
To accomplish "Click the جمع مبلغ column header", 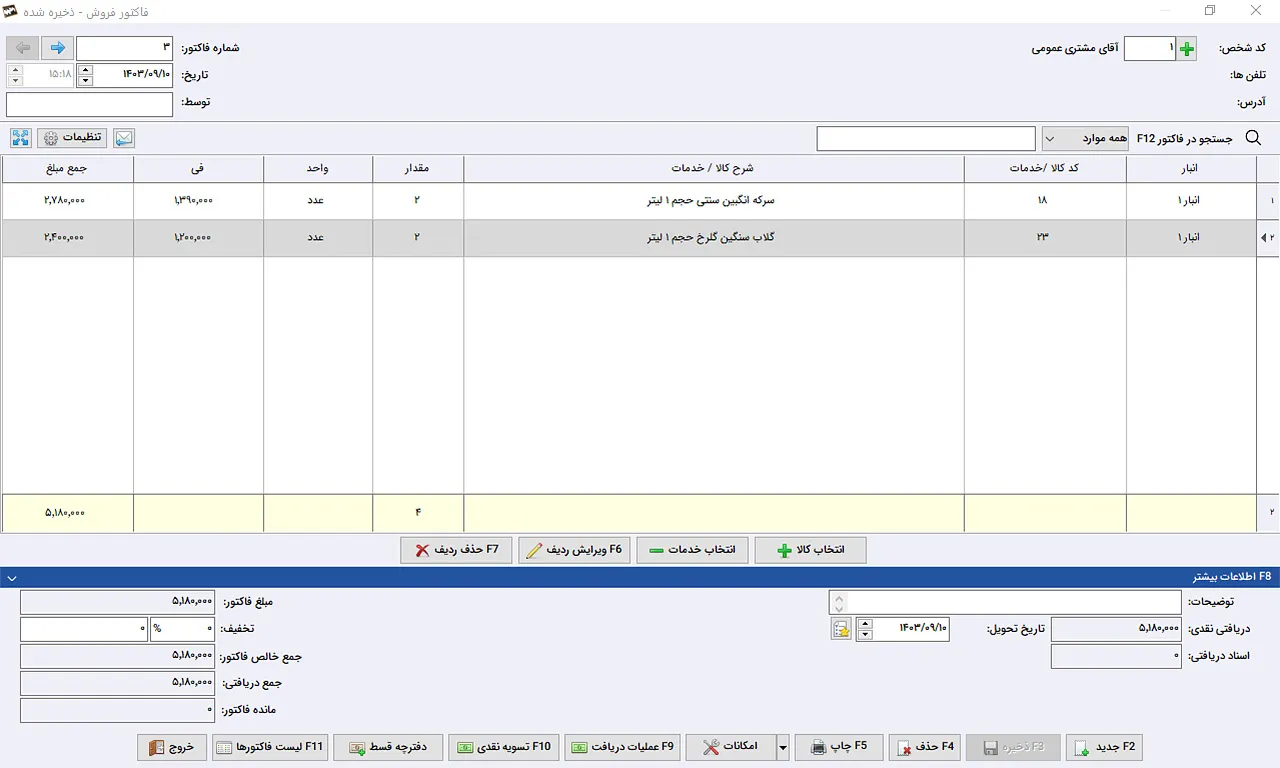I will (67, 169).
